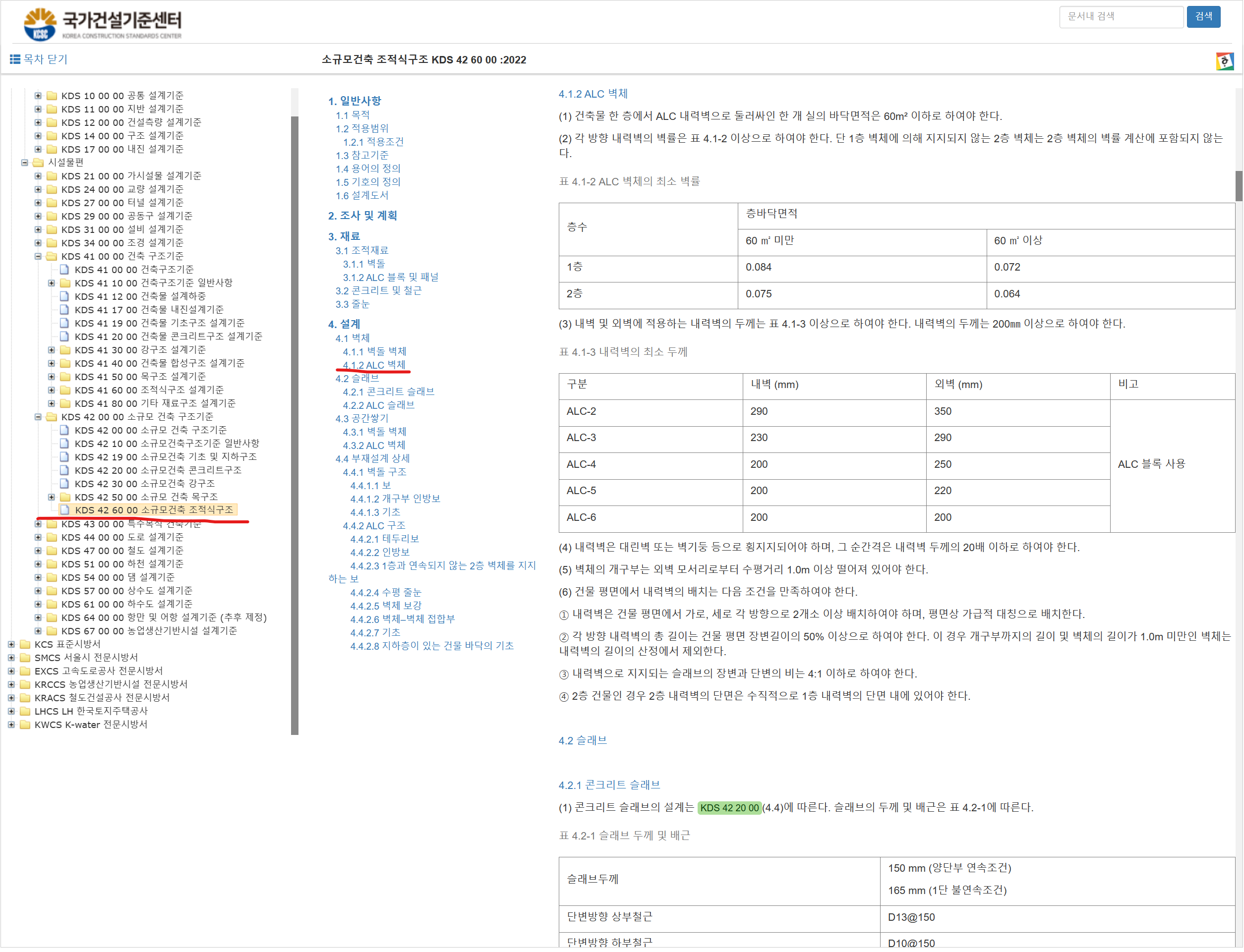Select KDS 42 60 00 소규모건축 조적식구조 tree item
Viewport: 1244px width, 952px height.
click(x=154, y=510)
